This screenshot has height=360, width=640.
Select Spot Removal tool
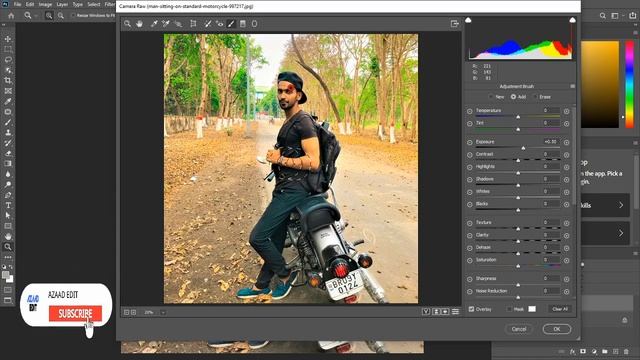click(208, 24)
